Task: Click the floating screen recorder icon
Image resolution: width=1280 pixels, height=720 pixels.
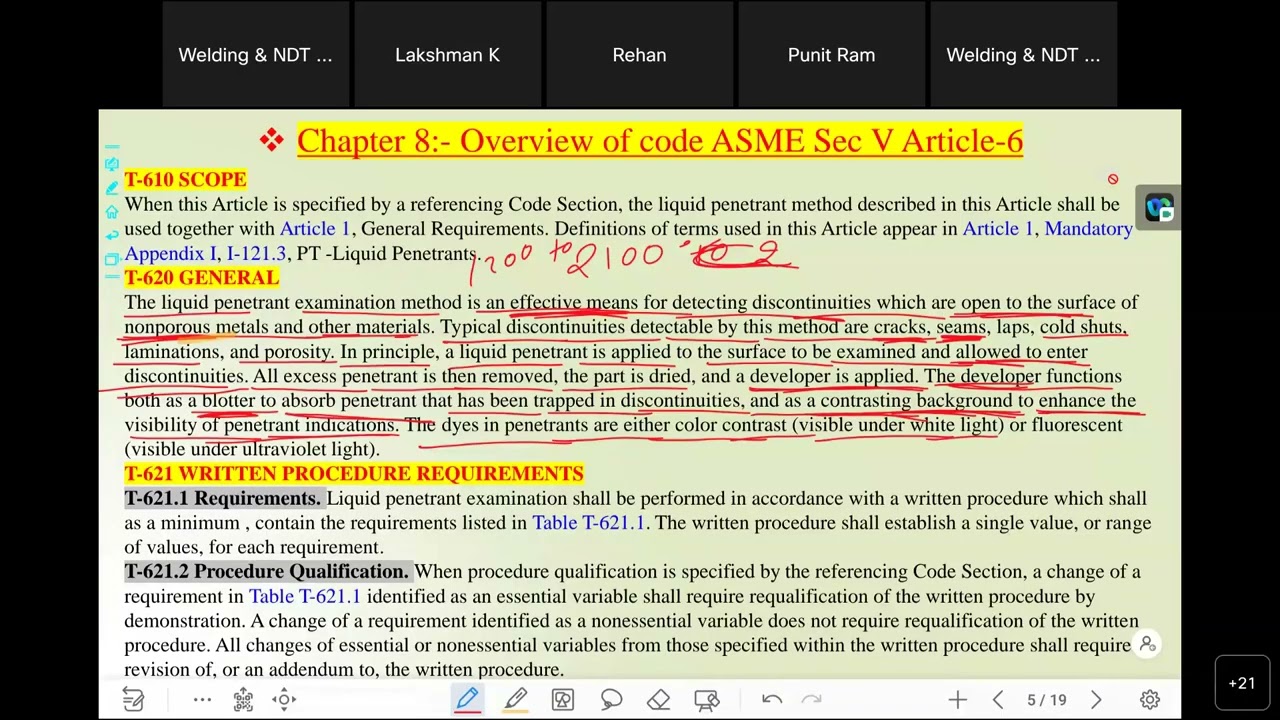Action: tap(1159, 208)
